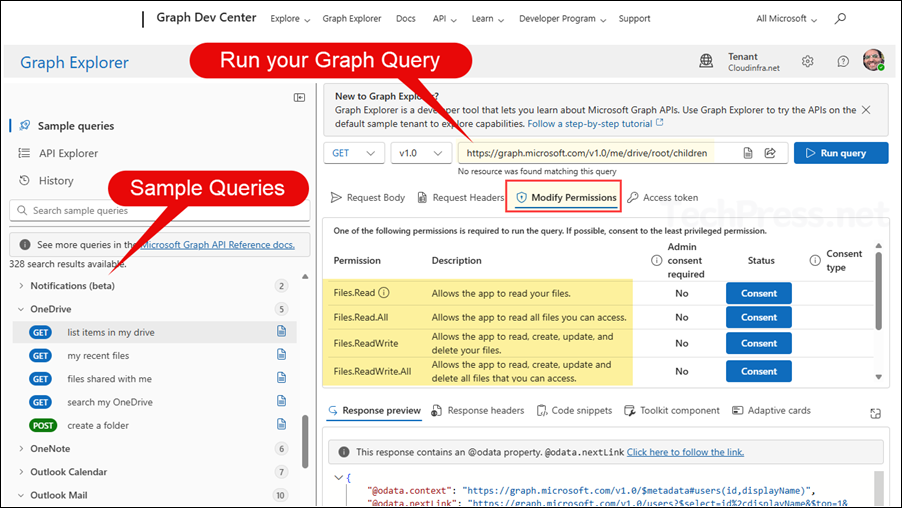Image resolution: width=902 pixels, height=508 pixels.
Task: Switch to the Access token tab
Action: coord(663,198)
